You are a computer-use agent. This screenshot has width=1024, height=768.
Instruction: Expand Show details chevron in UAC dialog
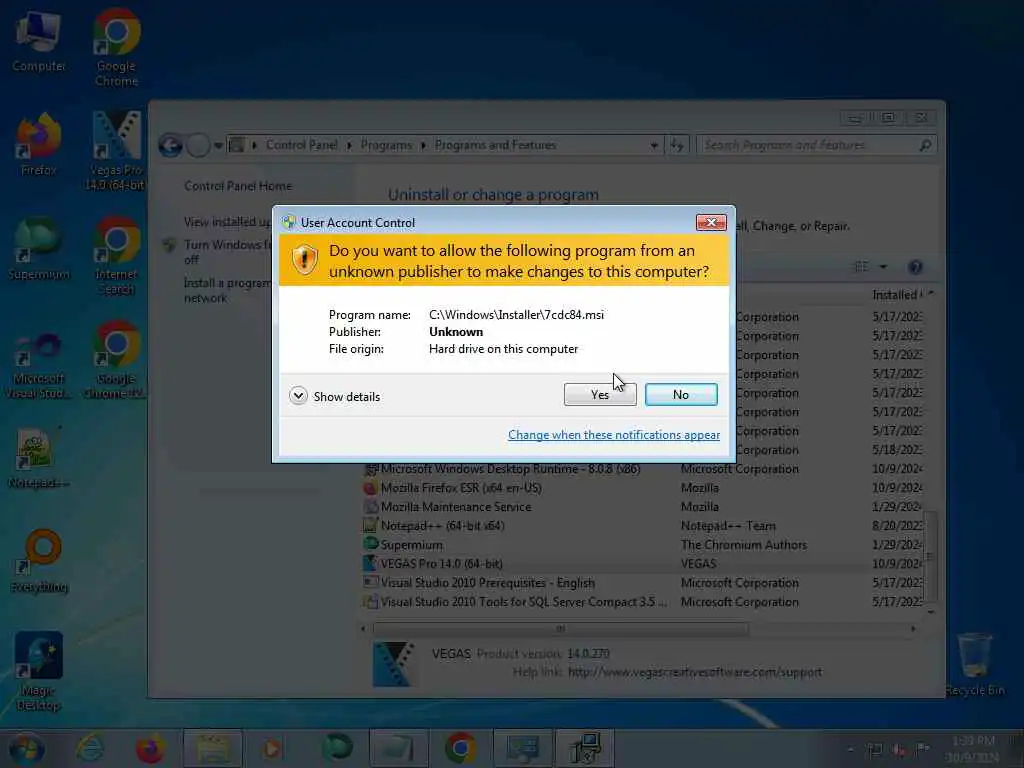(x=298, y=396)
